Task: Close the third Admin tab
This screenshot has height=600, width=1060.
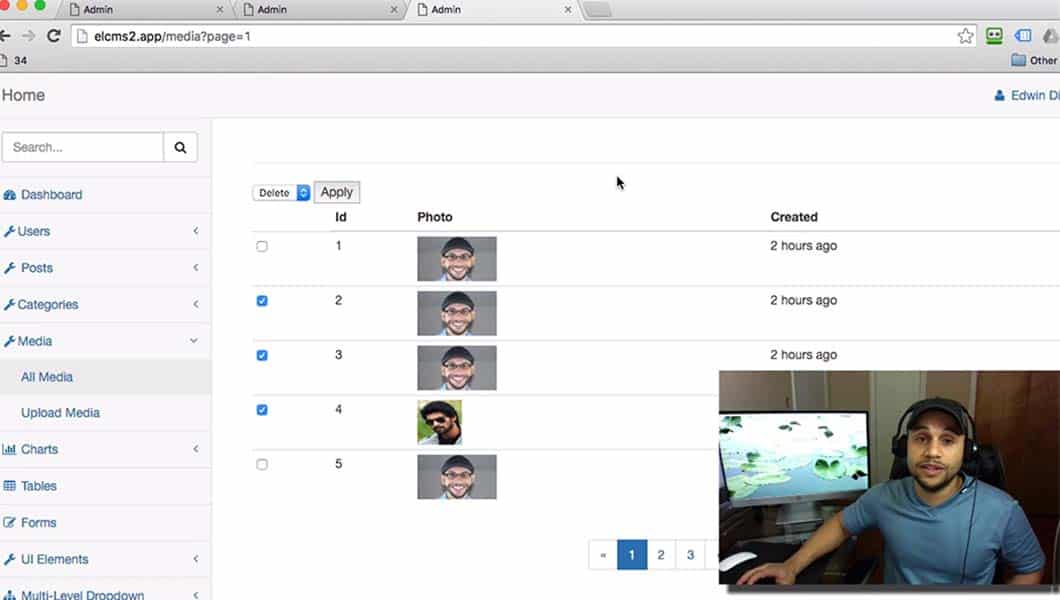Action: tap(568, 9)
